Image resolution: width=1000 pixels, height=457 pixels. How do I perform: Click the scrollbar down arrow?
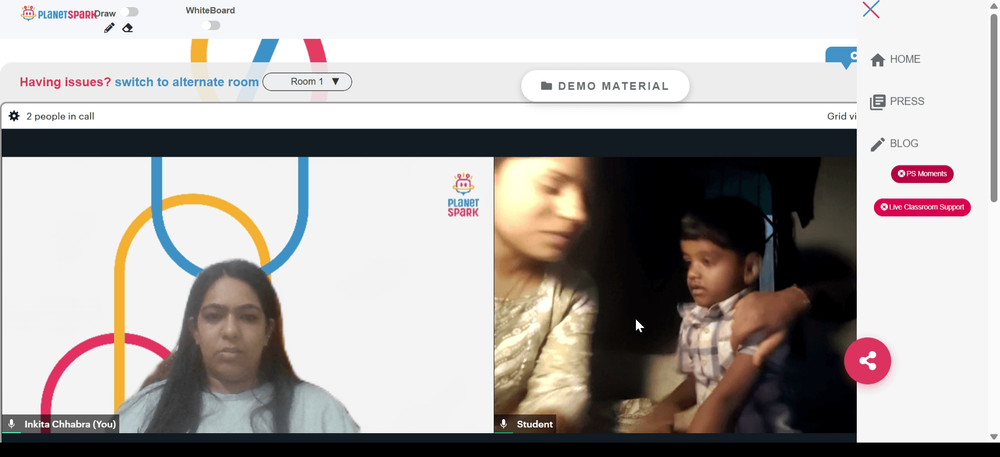pyautogui.click(x=994, y=437)
